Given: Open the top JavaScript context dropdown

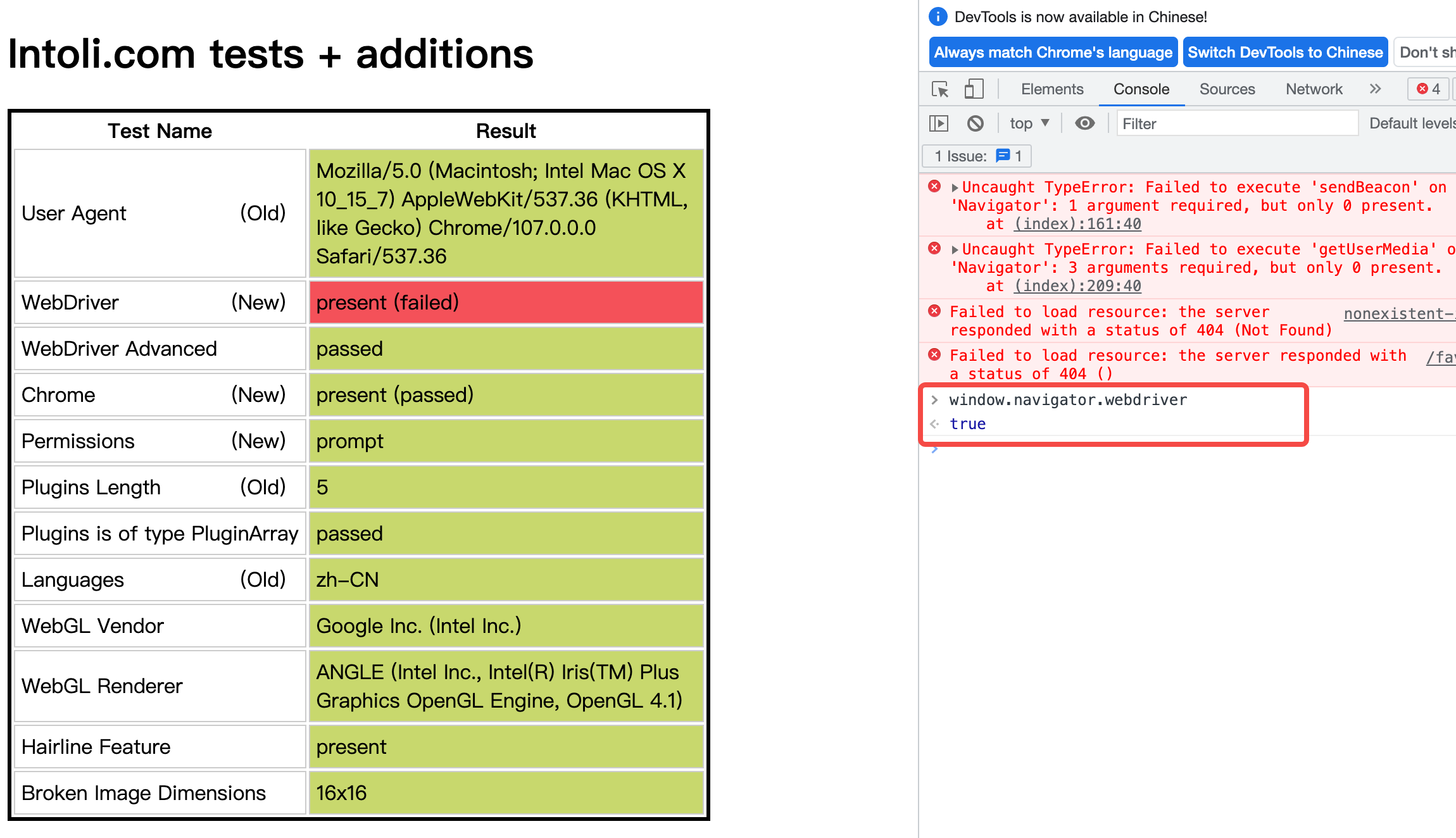Looking at the screenshot, I should pyautogui.click(x=1029, y=123).
